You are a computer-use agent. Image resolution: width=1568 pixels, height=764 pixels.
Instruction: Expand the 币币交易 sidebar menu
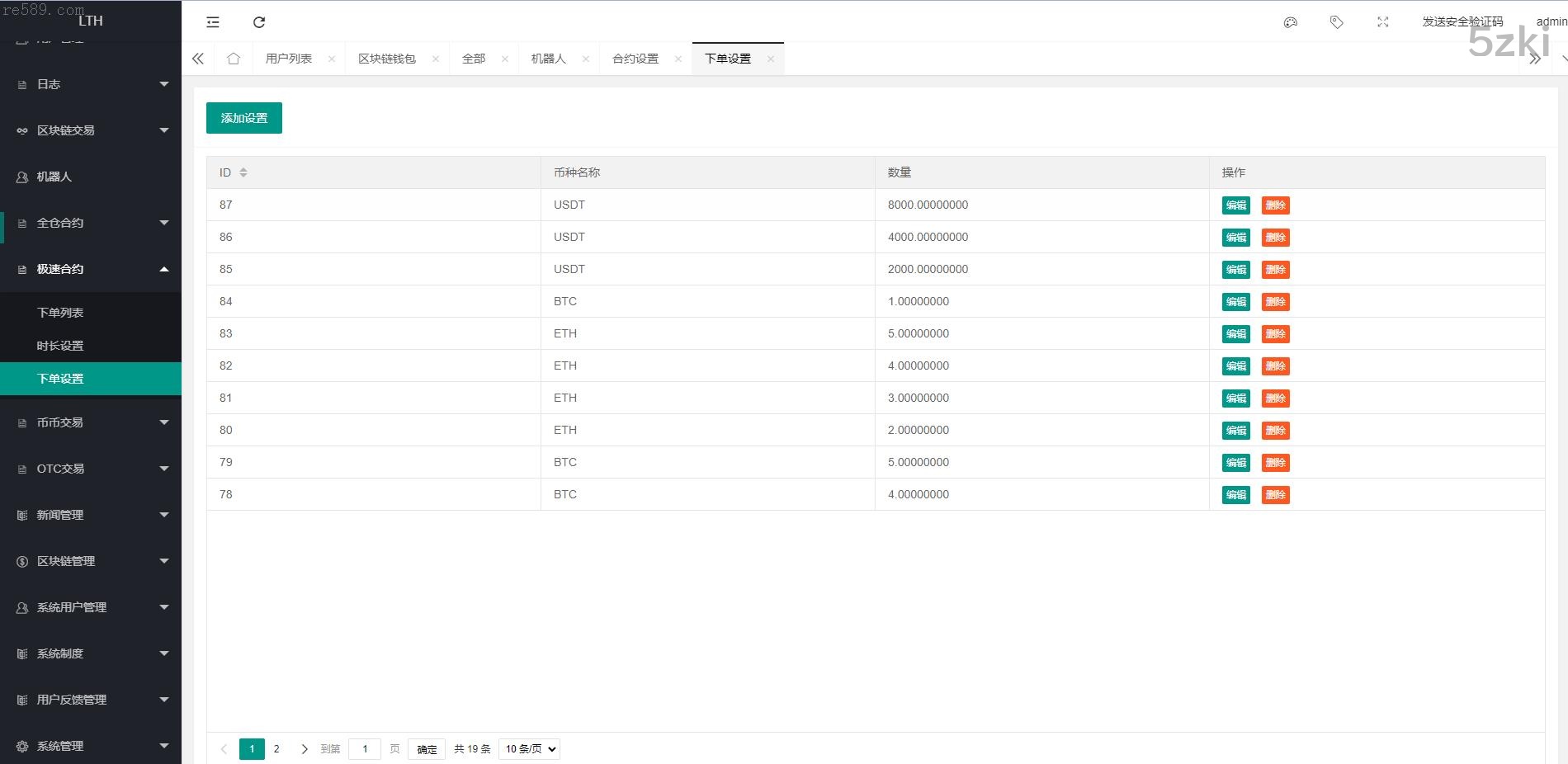[91, 422]
